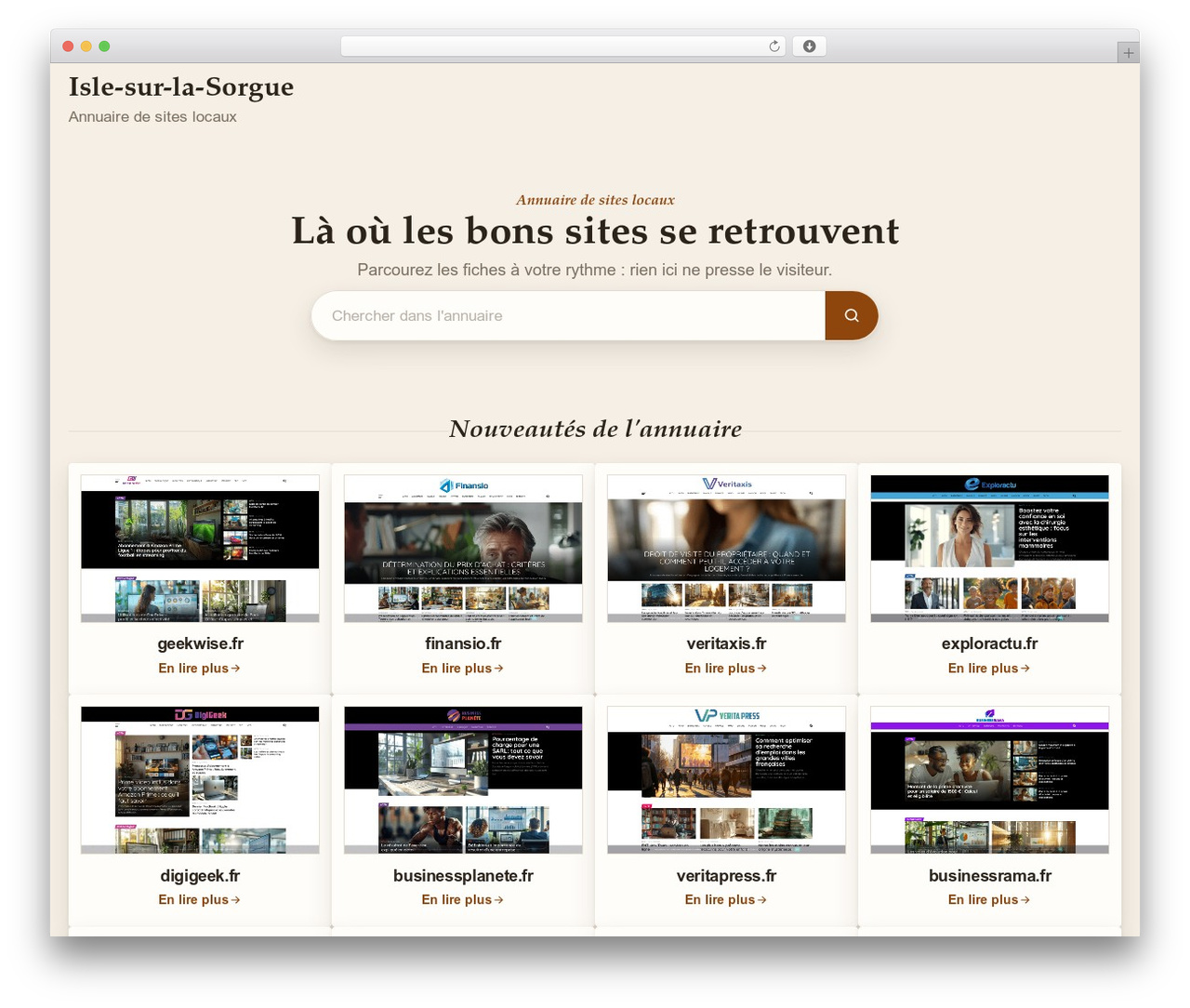
Task: Focus the 'Chercher dans l'annuaire' search field
Action: [568, 315]
